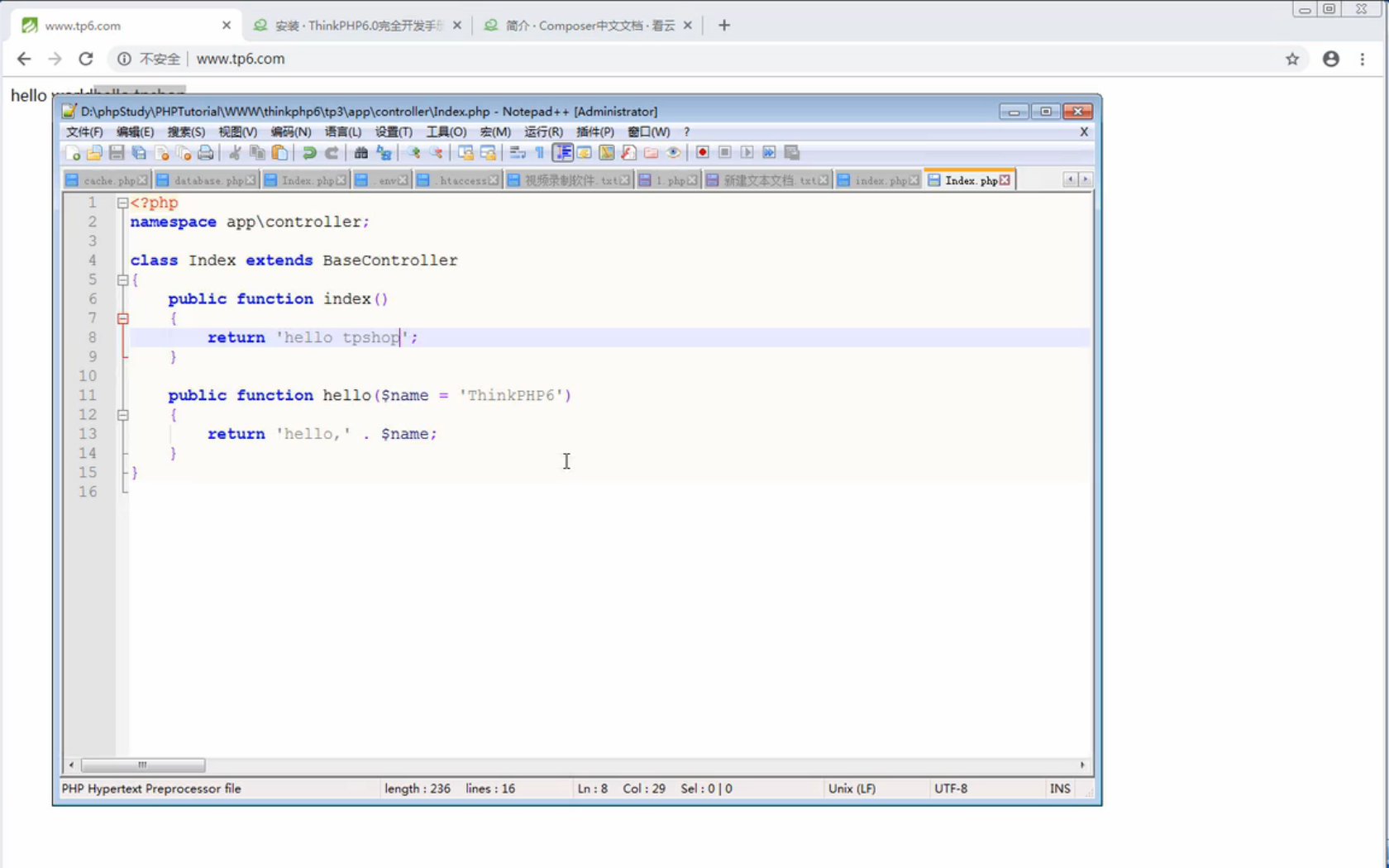The image size is (1389, 868).
Task: Toggle the Synchronize Vertical Scrolling icon
Action: point(466,153)
